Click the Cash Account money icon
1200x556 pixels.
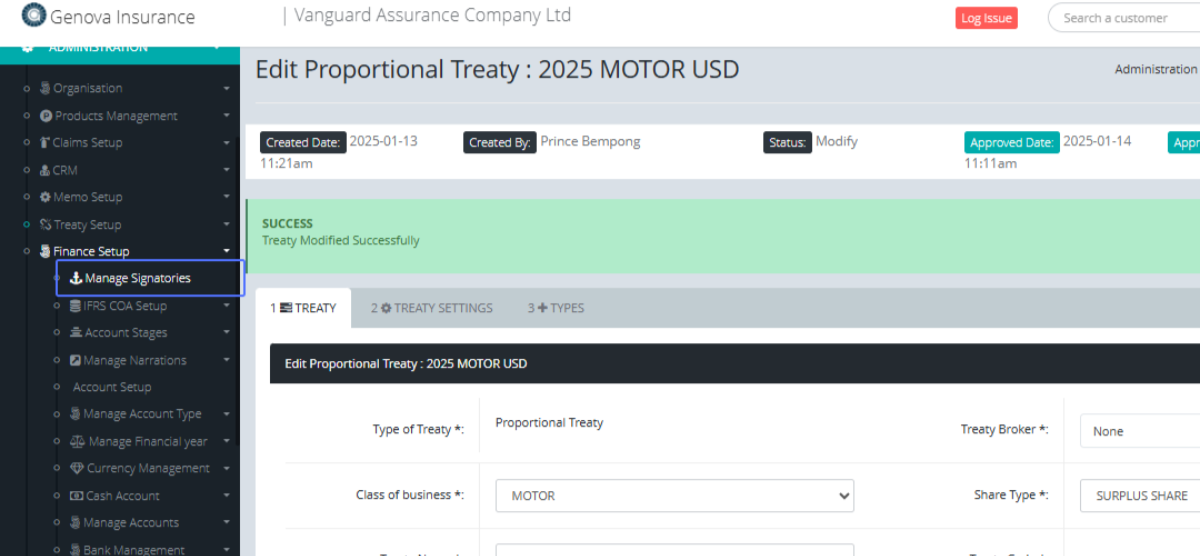(x=77, y=496)
